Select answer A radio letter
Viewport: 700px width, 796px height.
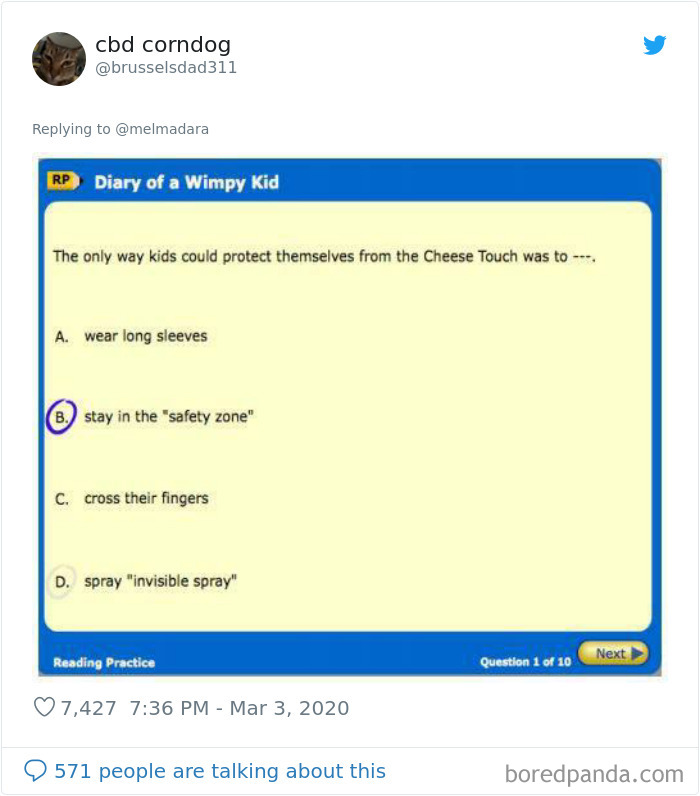click(61, 337)
